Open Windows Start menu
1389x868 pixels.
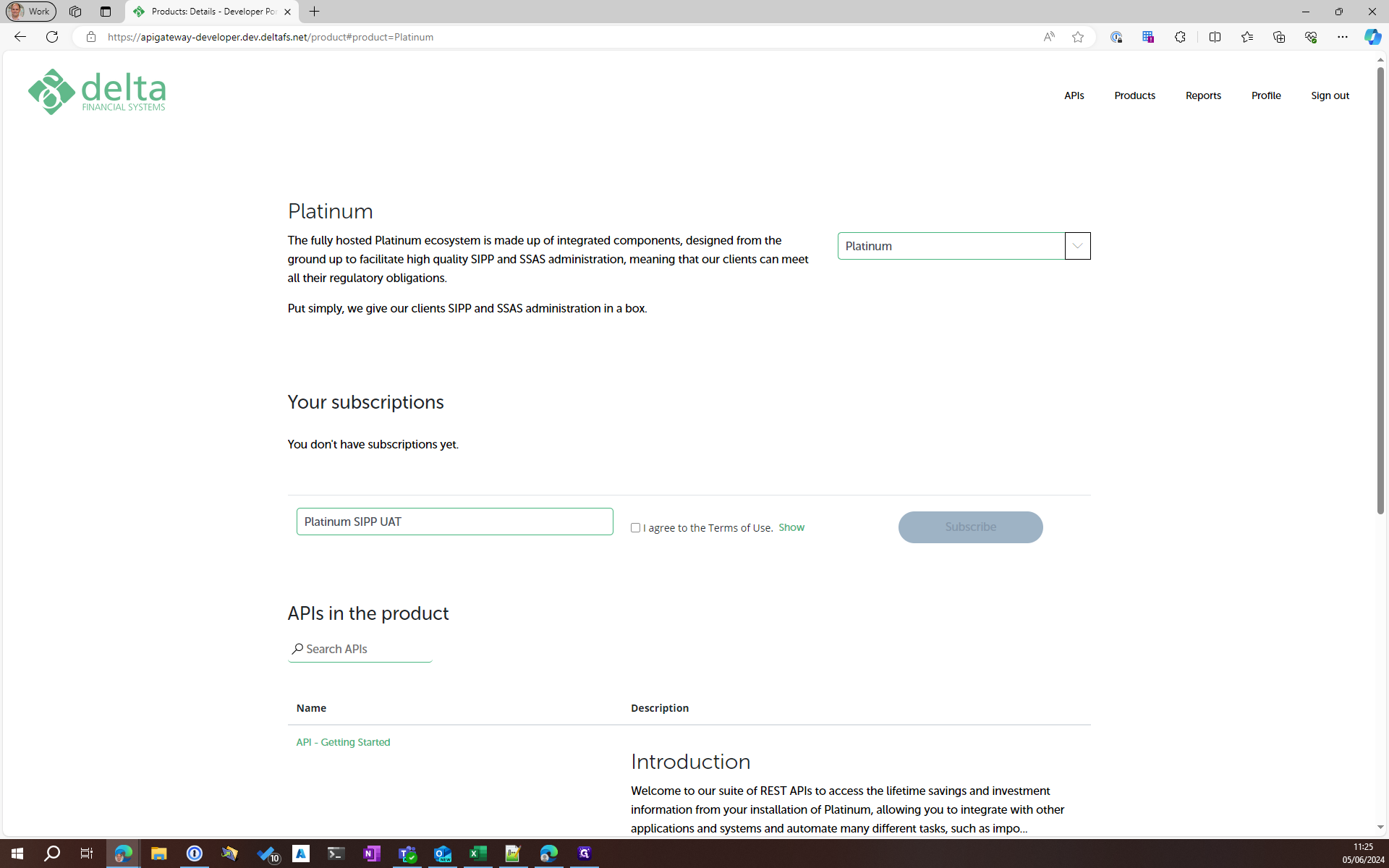17,854
